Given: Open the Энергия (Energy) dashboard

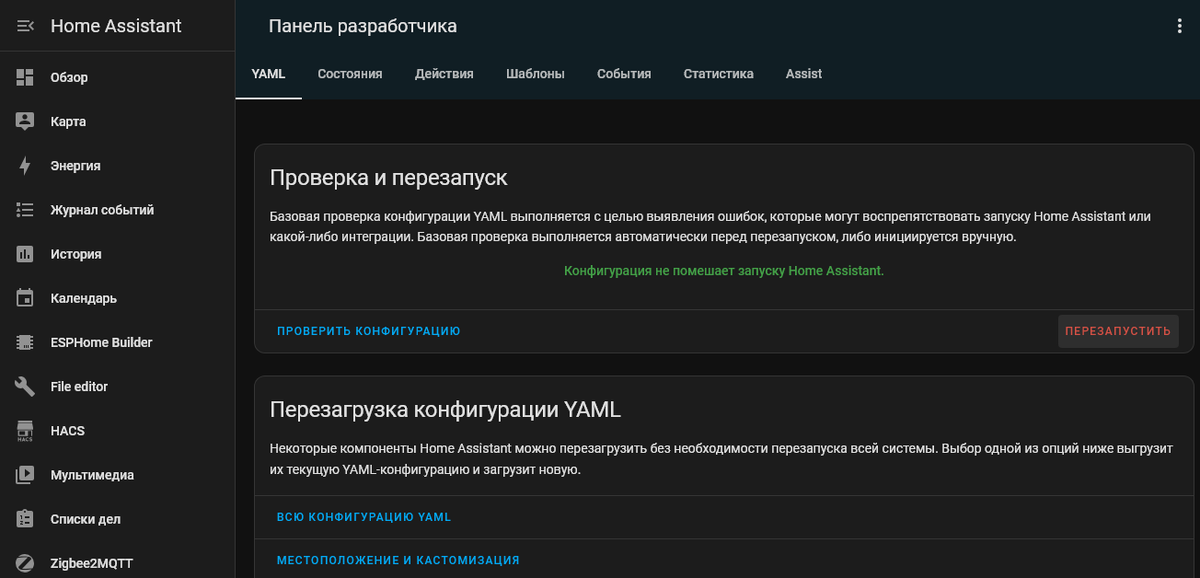Looking at the screenshot, I should click(x=73, y=165).
